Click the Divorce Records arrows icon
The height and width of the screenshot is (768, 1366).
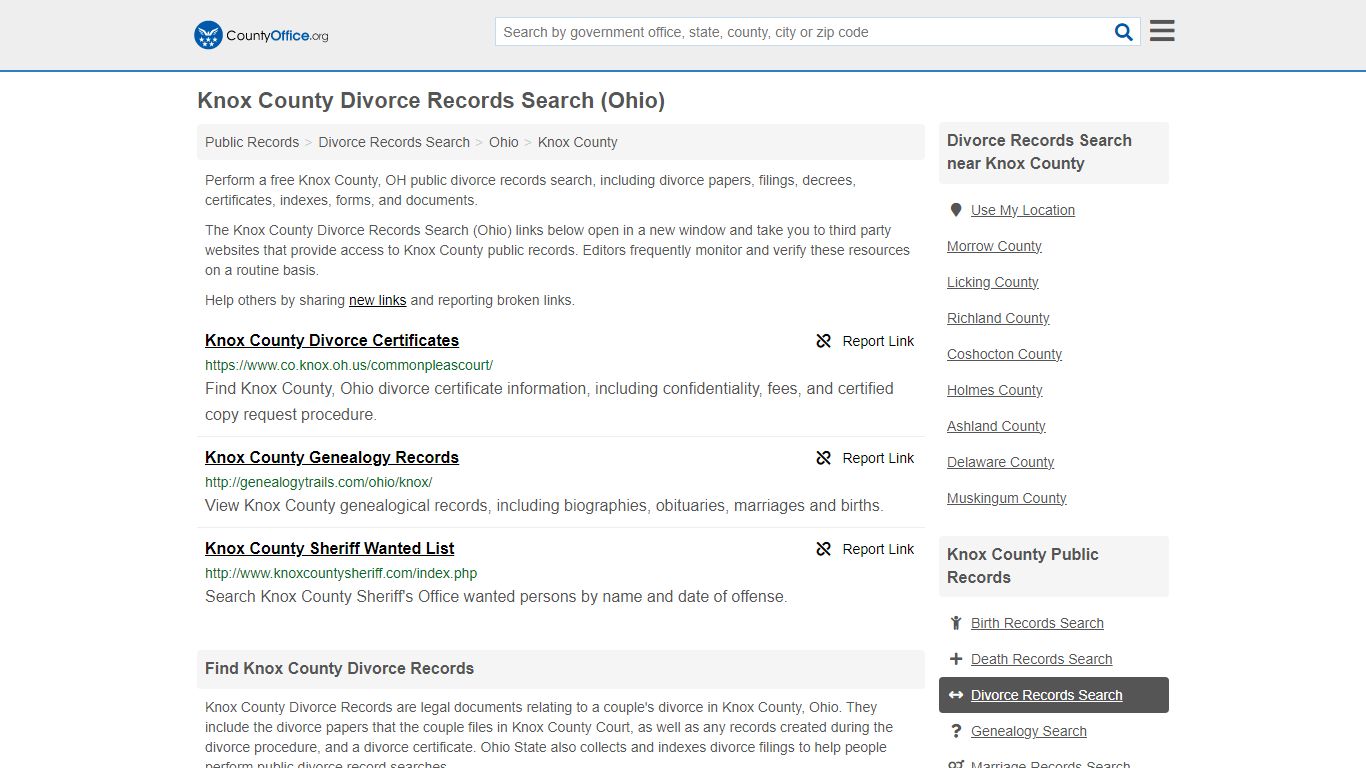(956, 695)
